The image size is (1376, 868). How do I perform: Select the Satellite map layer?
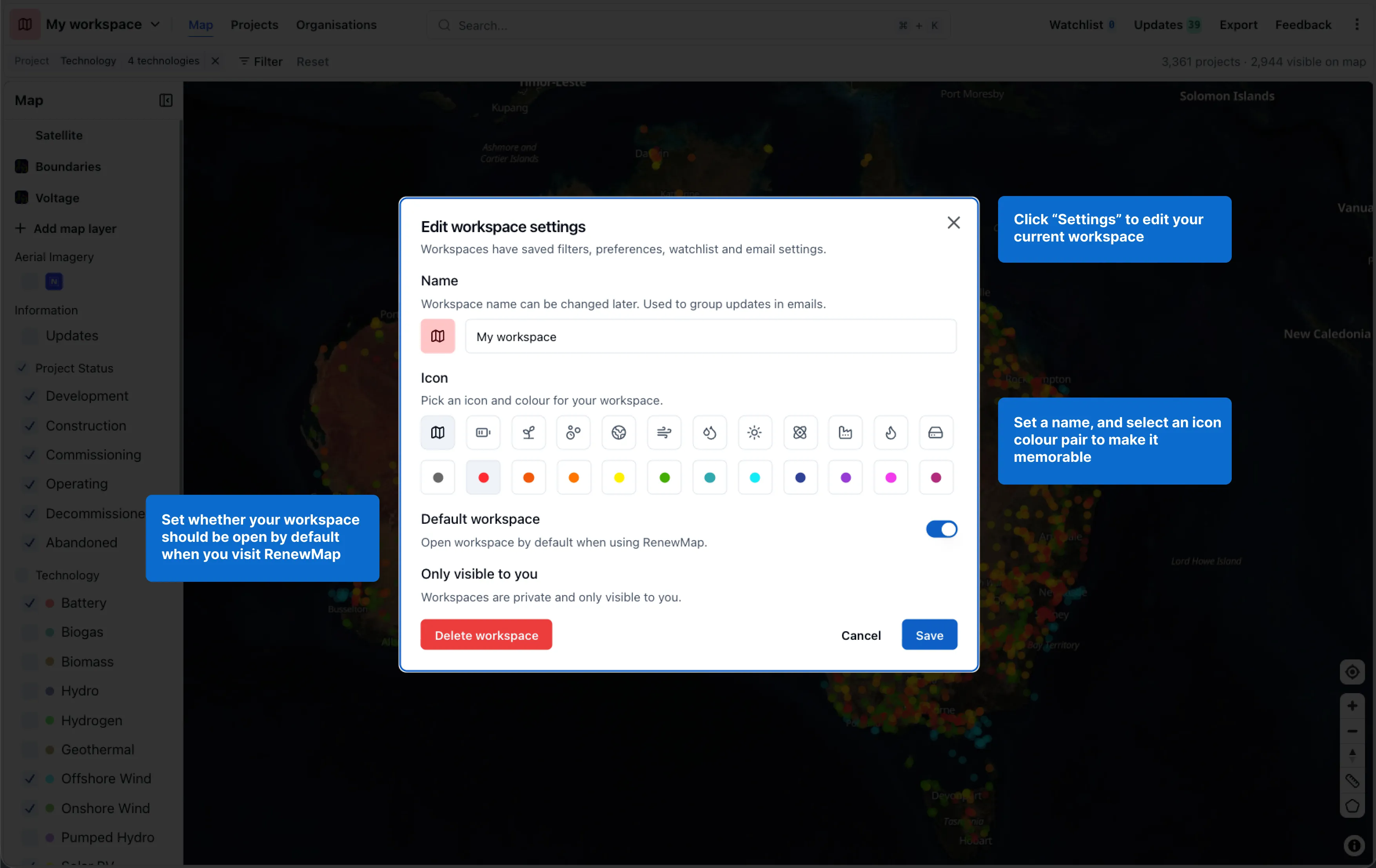point(59,135)
